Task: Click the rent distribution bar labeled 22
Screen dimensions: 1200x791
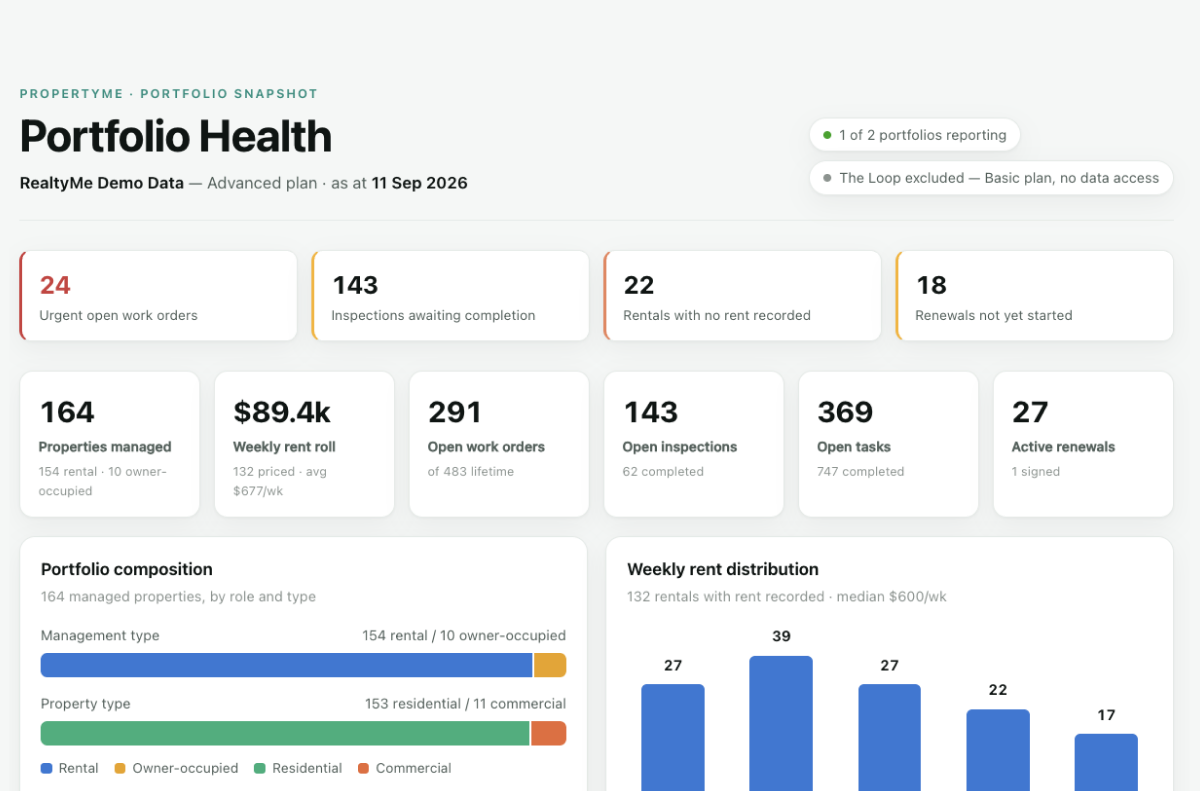Action: [x=998, y=750]
